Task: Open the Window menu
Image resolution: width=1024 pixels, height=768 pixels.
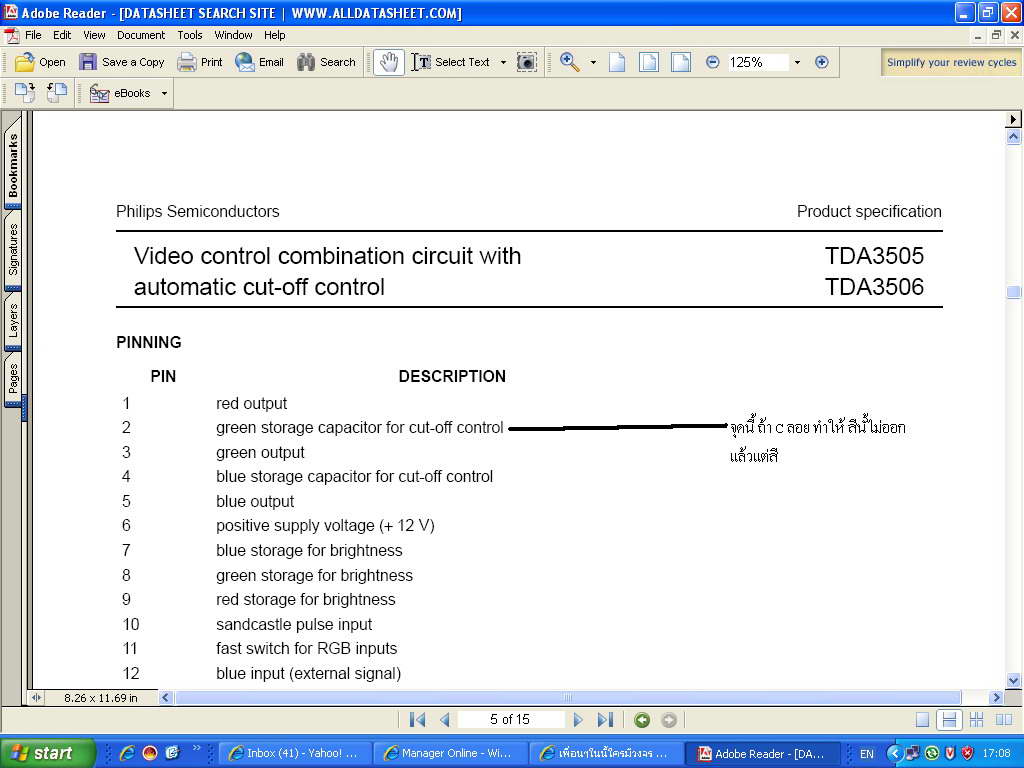Action: [233, 35]
